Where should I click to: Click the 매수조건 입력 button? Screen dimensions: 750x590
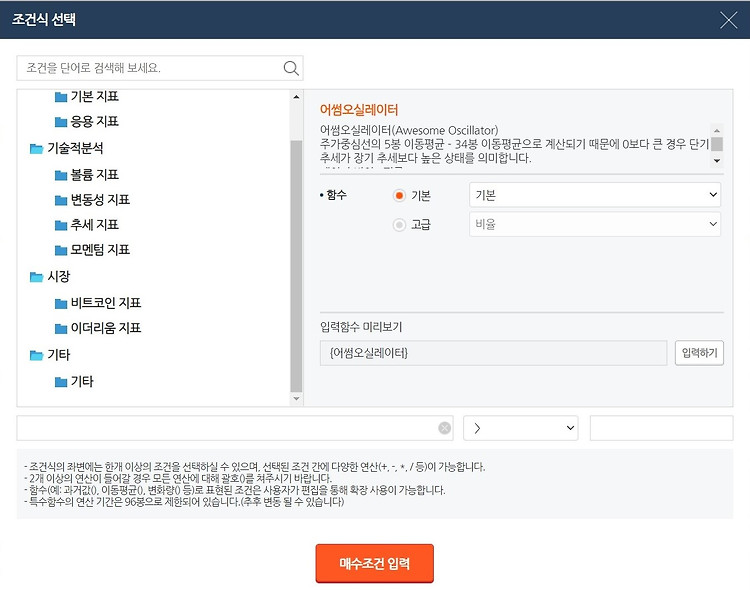(x=375, y=563)
